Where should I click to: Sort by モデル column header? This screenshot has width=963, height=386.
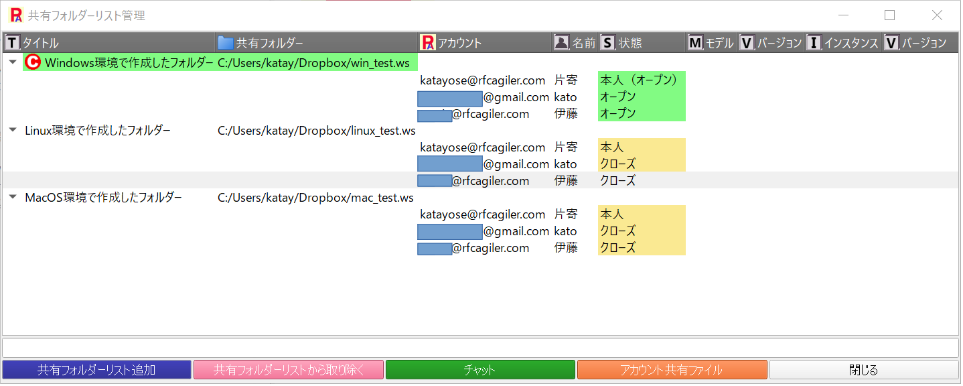[711, 43]
